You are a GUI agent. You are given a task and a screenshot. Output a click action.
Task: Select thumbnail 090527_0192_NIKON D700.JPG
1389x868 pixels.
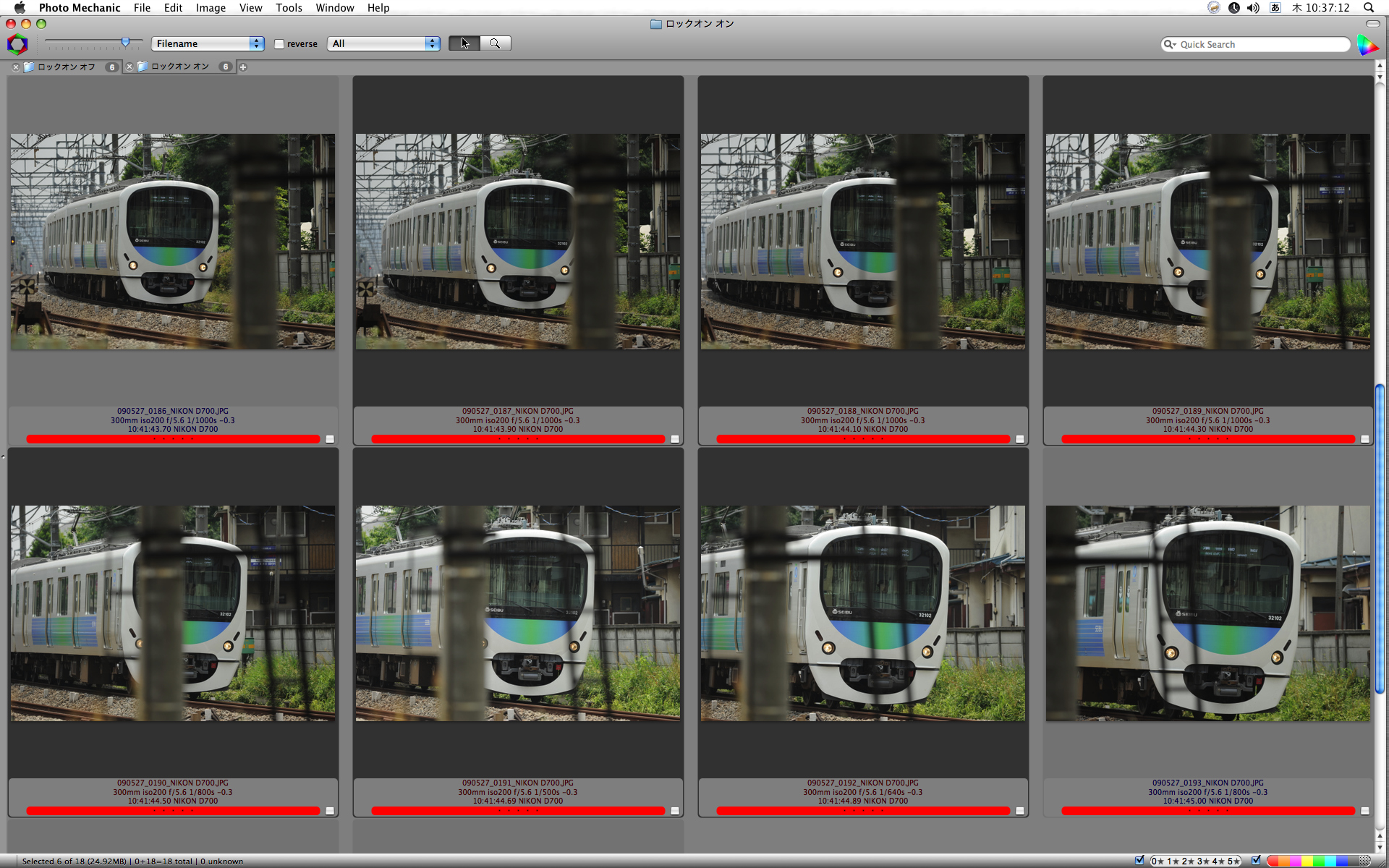[862, 613]
